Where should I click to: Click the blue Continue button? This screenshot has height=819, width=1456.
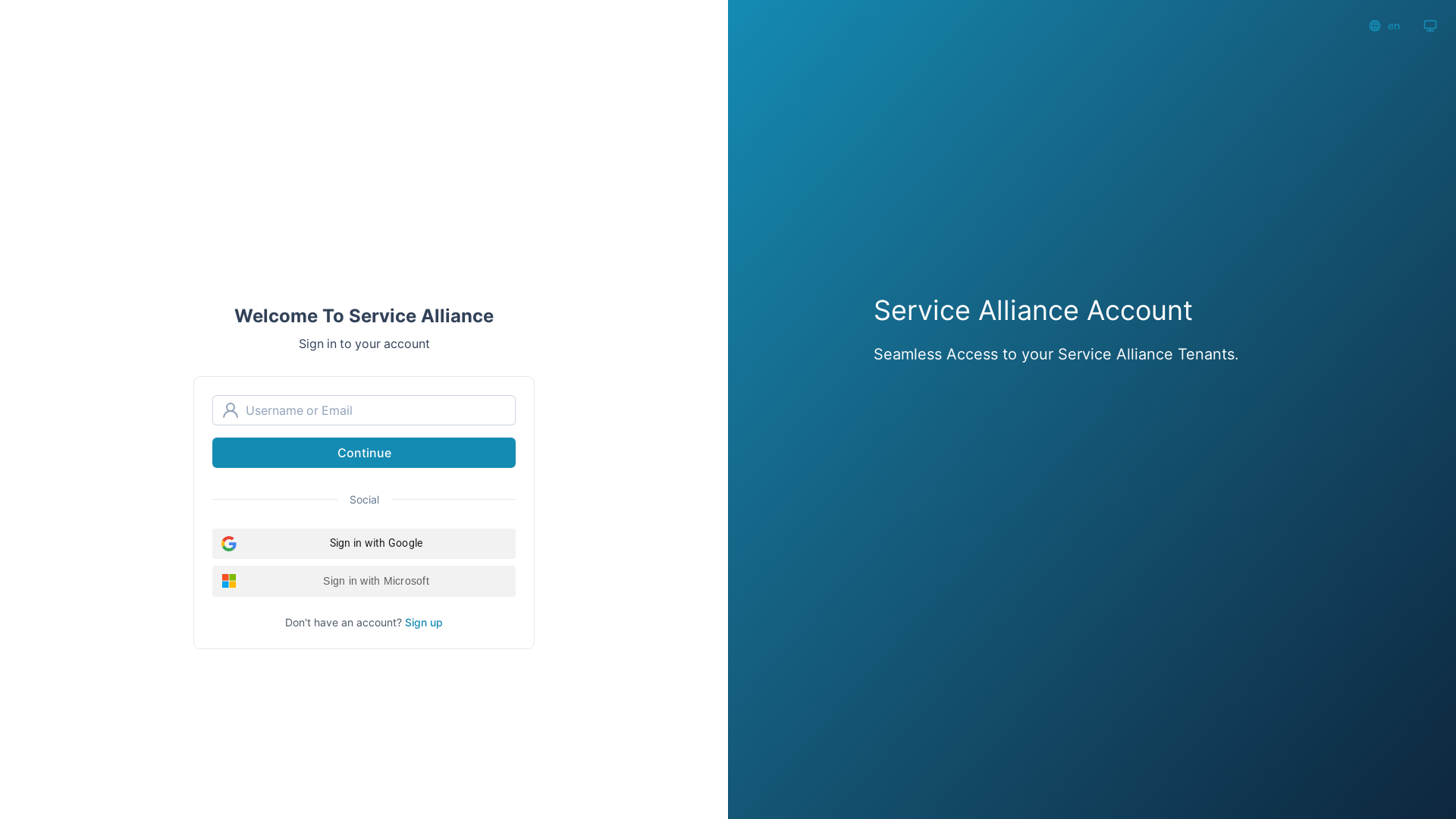[364, 453]
